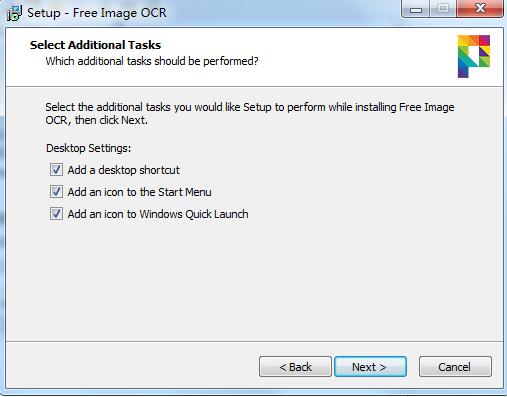Close the Free Image OCR setup window
The height and width of the screenshot is (397, 507).
tap(480, 9)
